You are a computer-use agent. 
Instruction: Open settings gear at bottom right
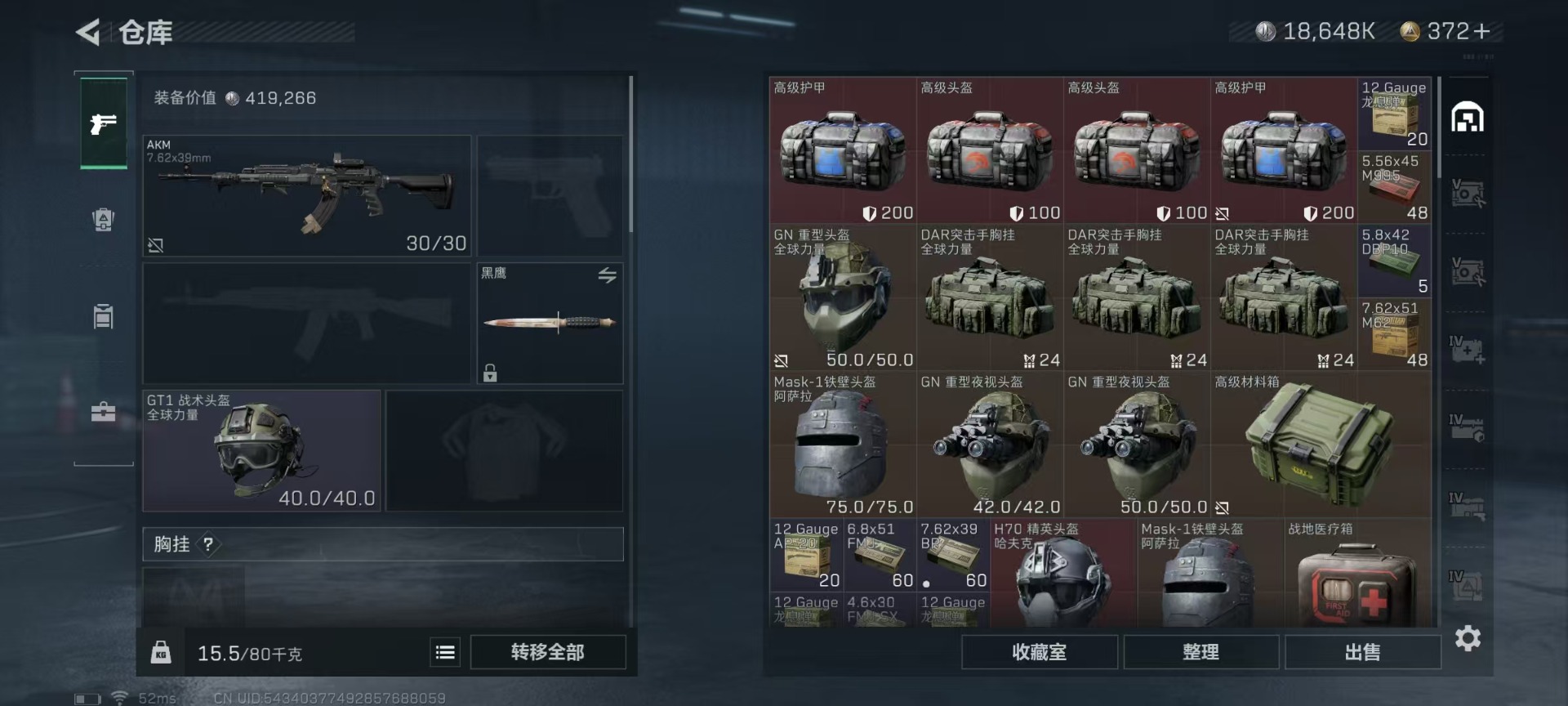1468,638
